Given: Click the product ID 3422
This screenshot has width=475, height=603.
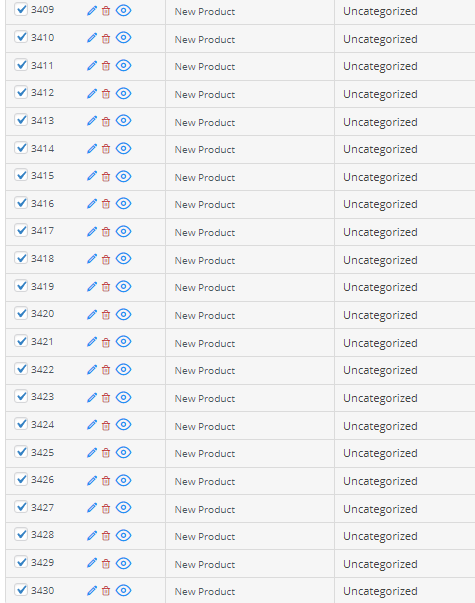Looking at the screenshot, I should pyautogui.click(x=42, y=370).
